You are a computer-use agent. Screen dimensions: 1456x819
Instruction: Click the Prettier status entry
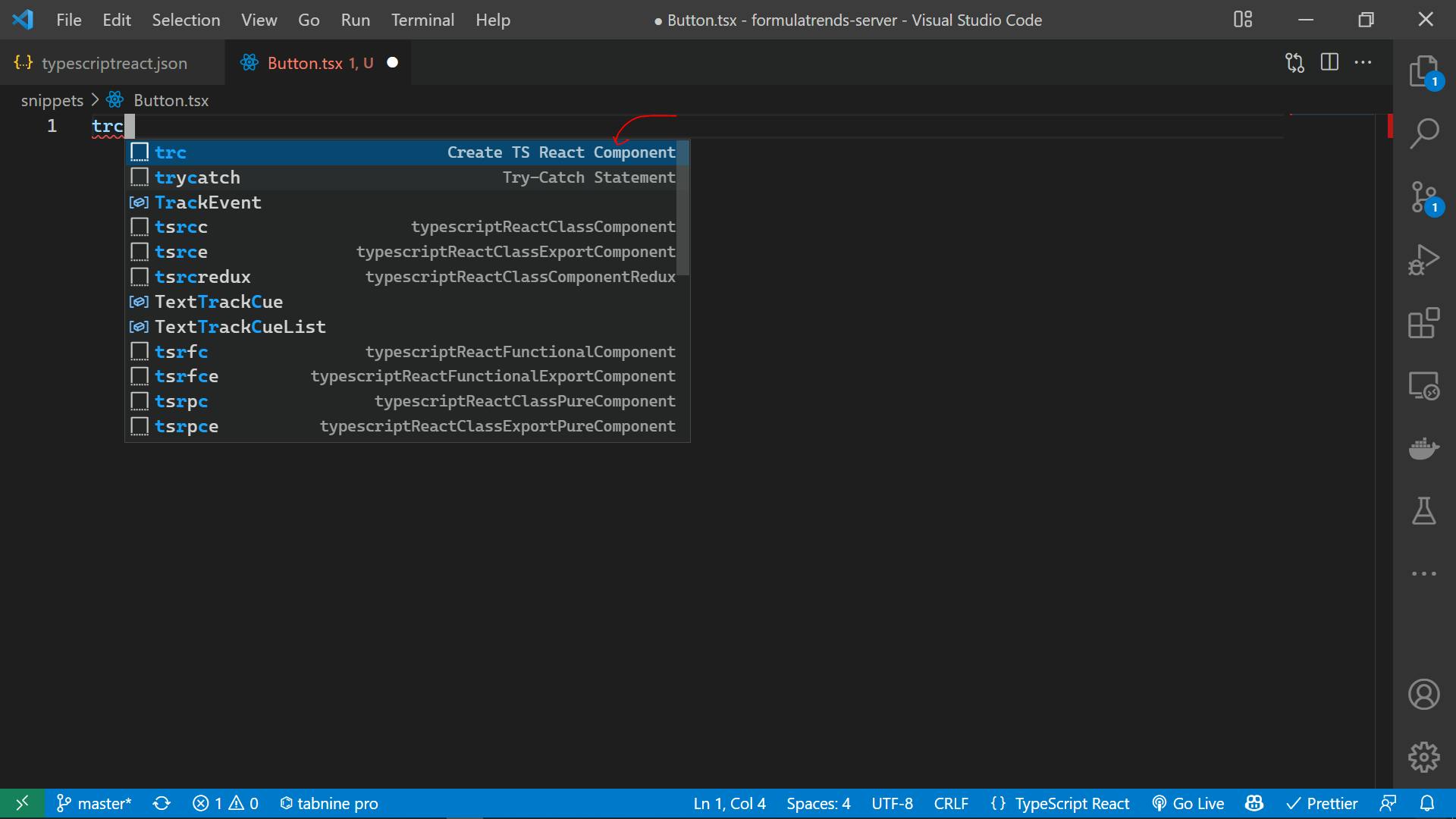[x=1322, y=803]
